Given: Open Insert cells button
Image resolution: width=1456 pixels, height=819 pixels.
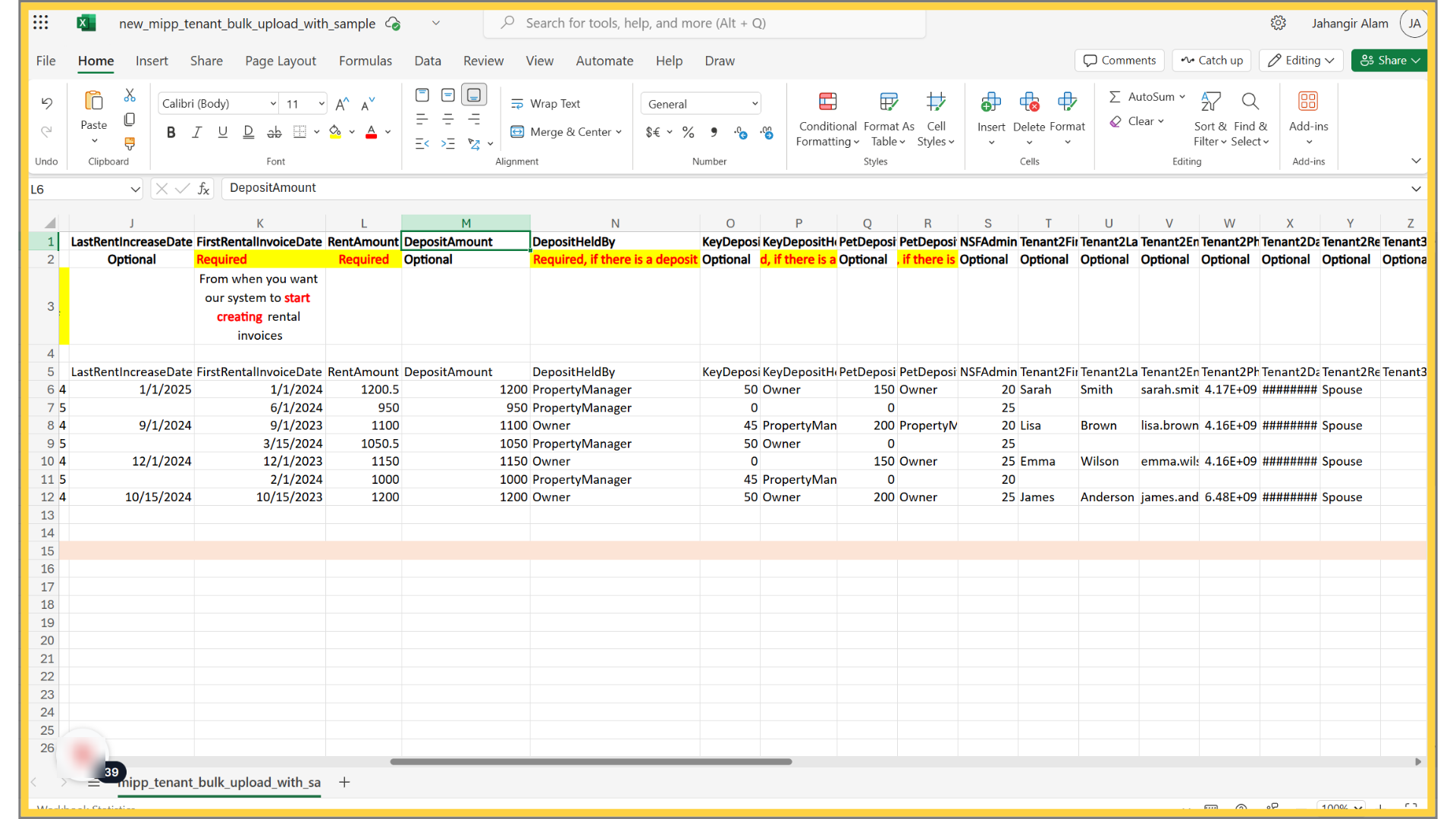Looking at the screenshot, I should tap(991, 120).
